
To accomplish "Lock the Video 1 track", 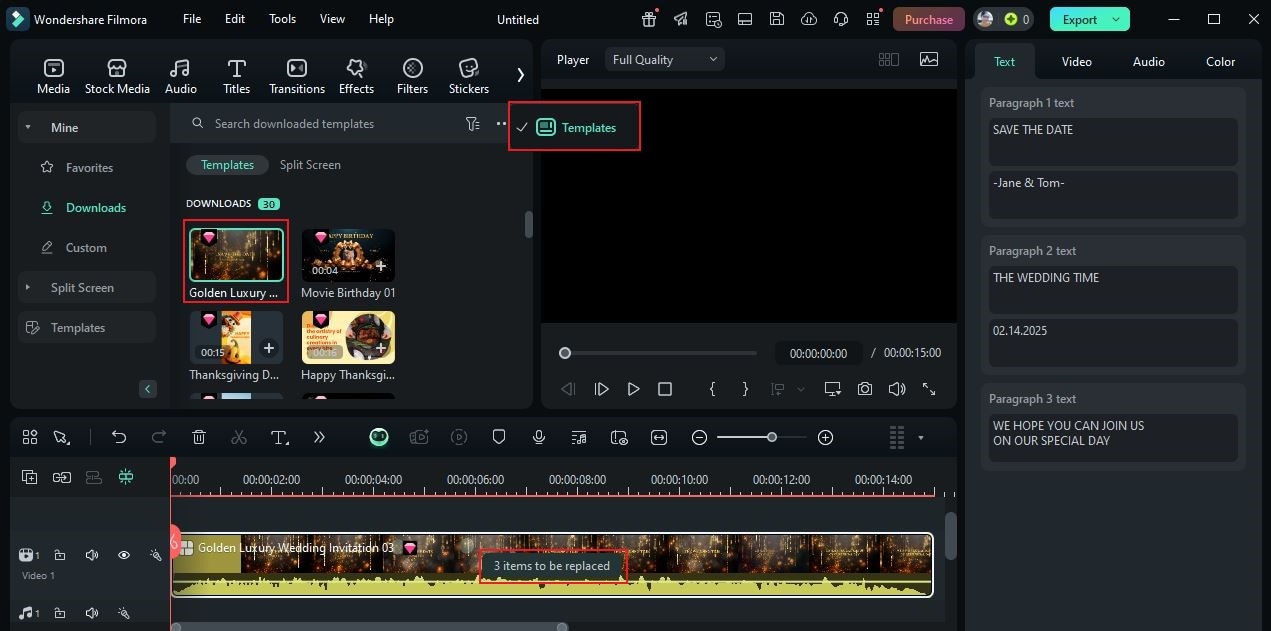I will point(60,555).
